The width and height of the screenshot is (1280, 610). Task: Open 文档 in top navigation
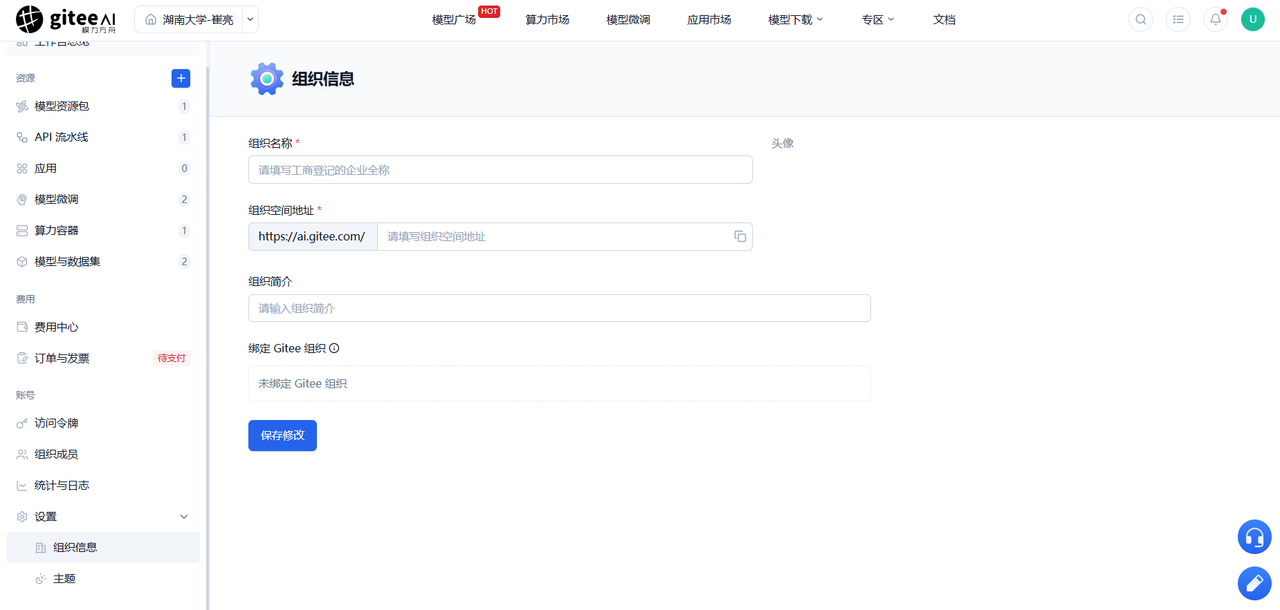pos(944,19)
